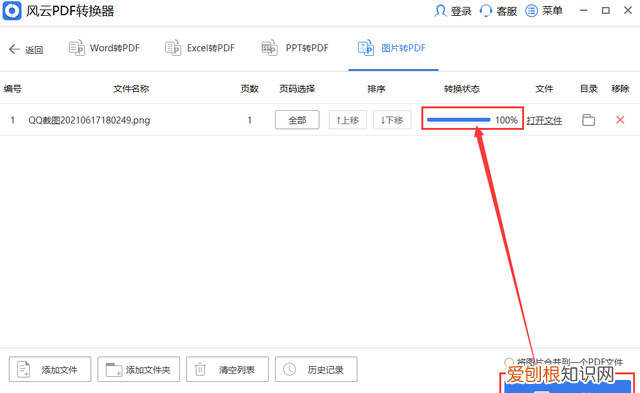Open the 菜单 menu

point(544,11)
